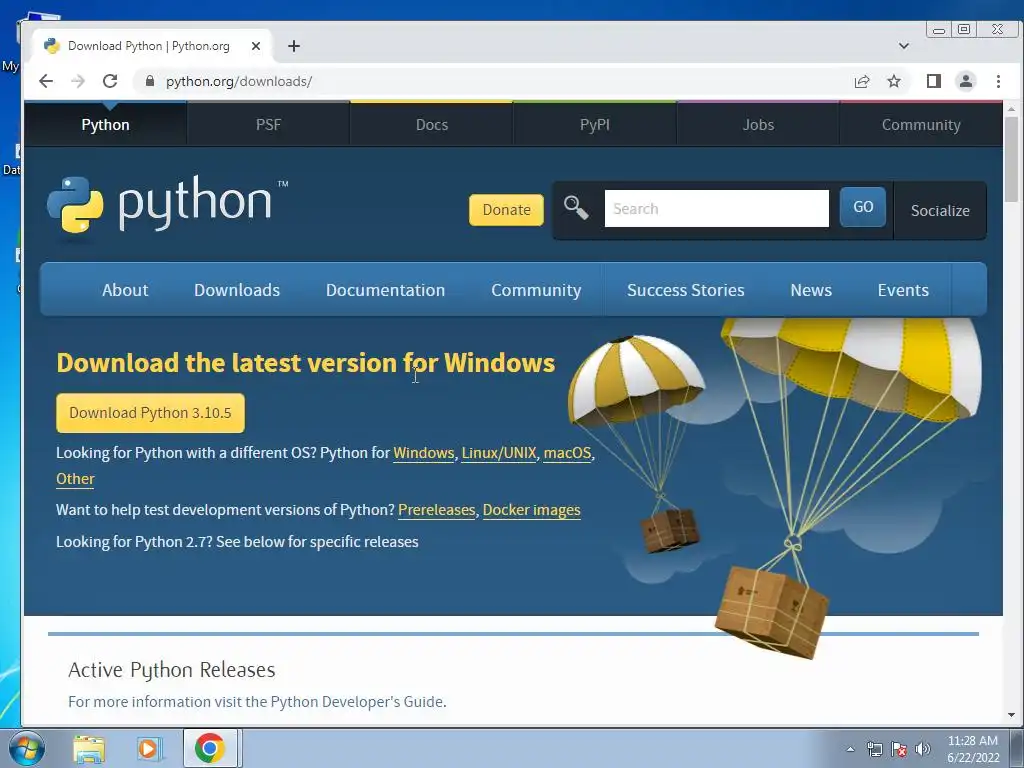Screen dimensions: 1024x768
Task: Click in the Search text field
Action: (x=716, y=208)
